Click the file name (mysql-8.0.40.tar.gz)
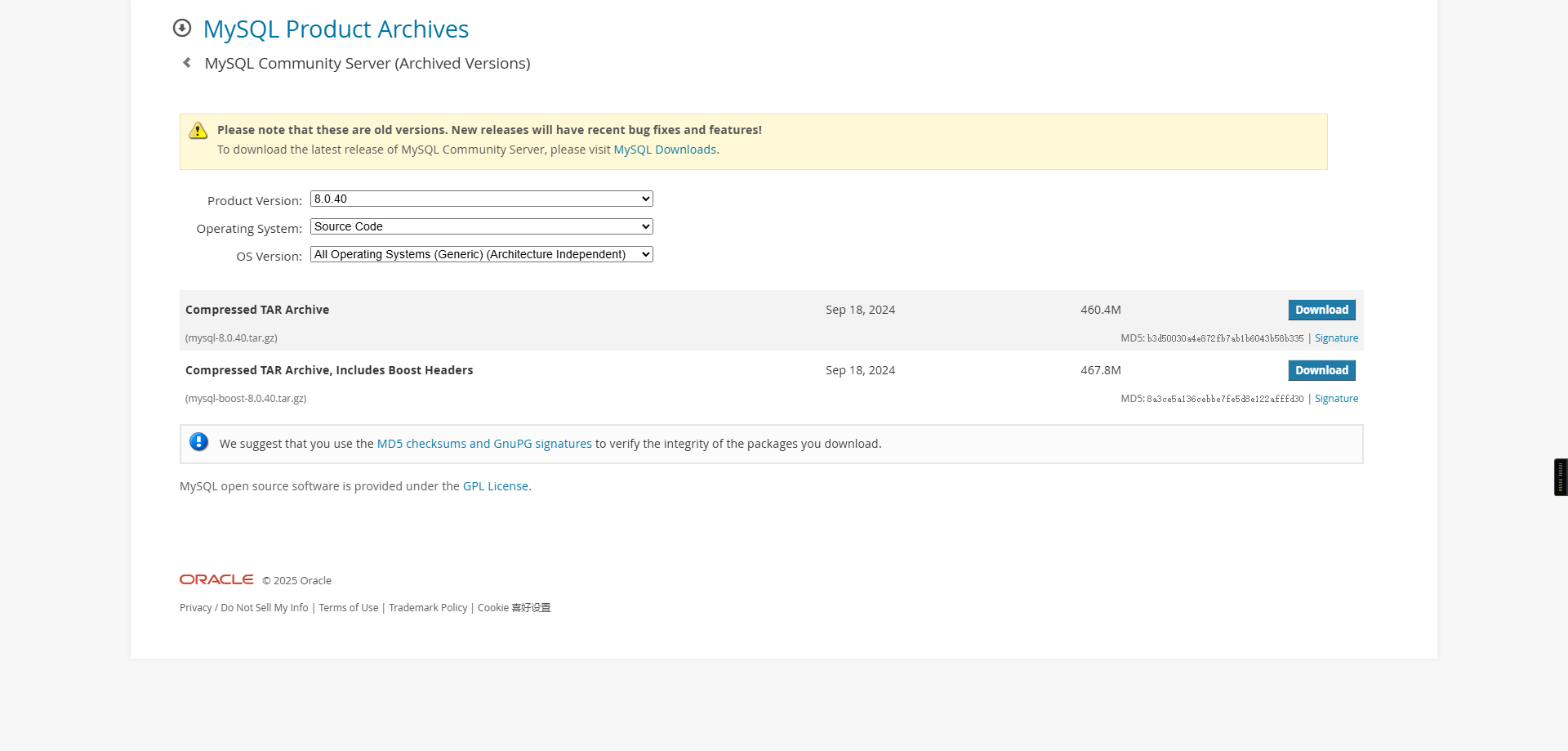The image size is (1568, 751). coord(231,338)
